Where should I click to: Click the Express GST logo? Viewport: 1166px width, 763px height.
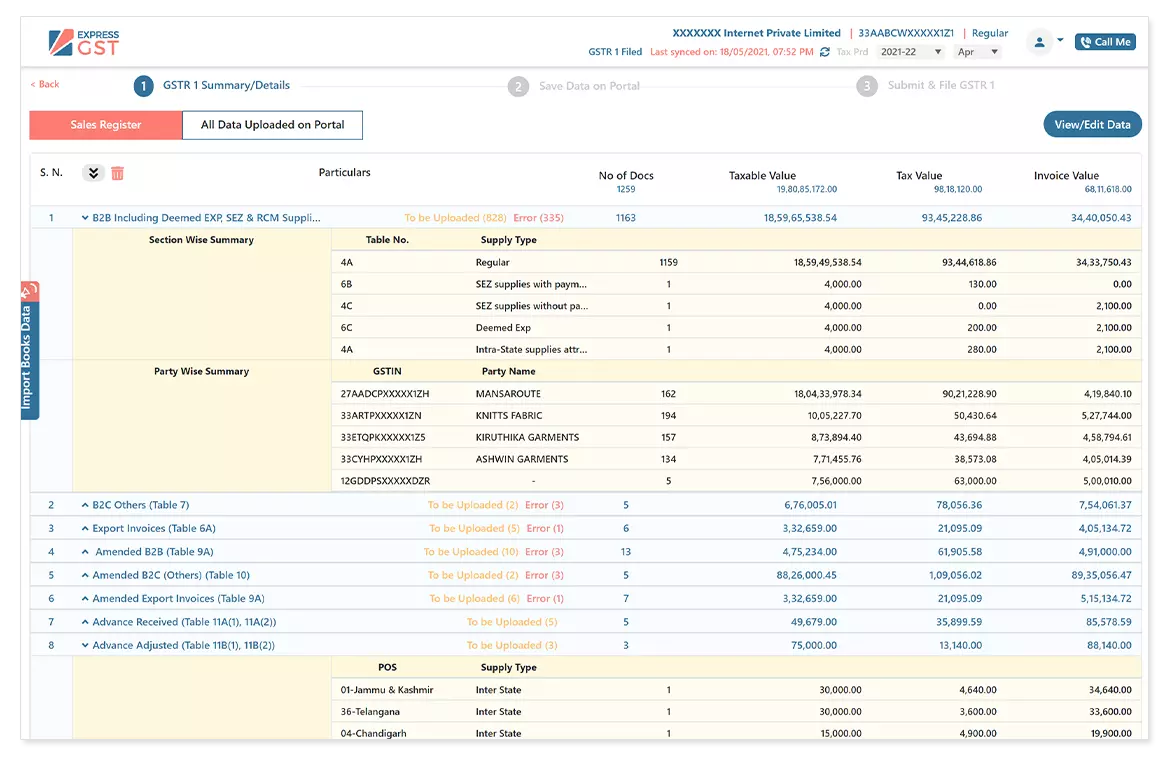point(84,43)
